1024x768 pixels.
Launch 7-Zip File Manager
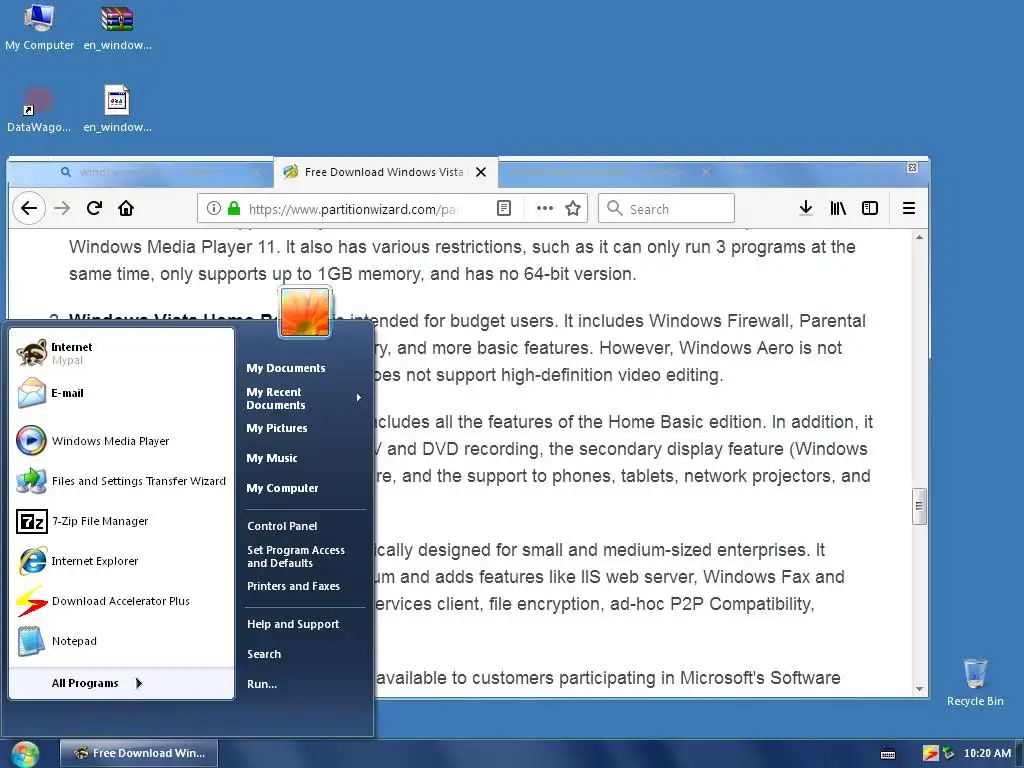(121, 521)
